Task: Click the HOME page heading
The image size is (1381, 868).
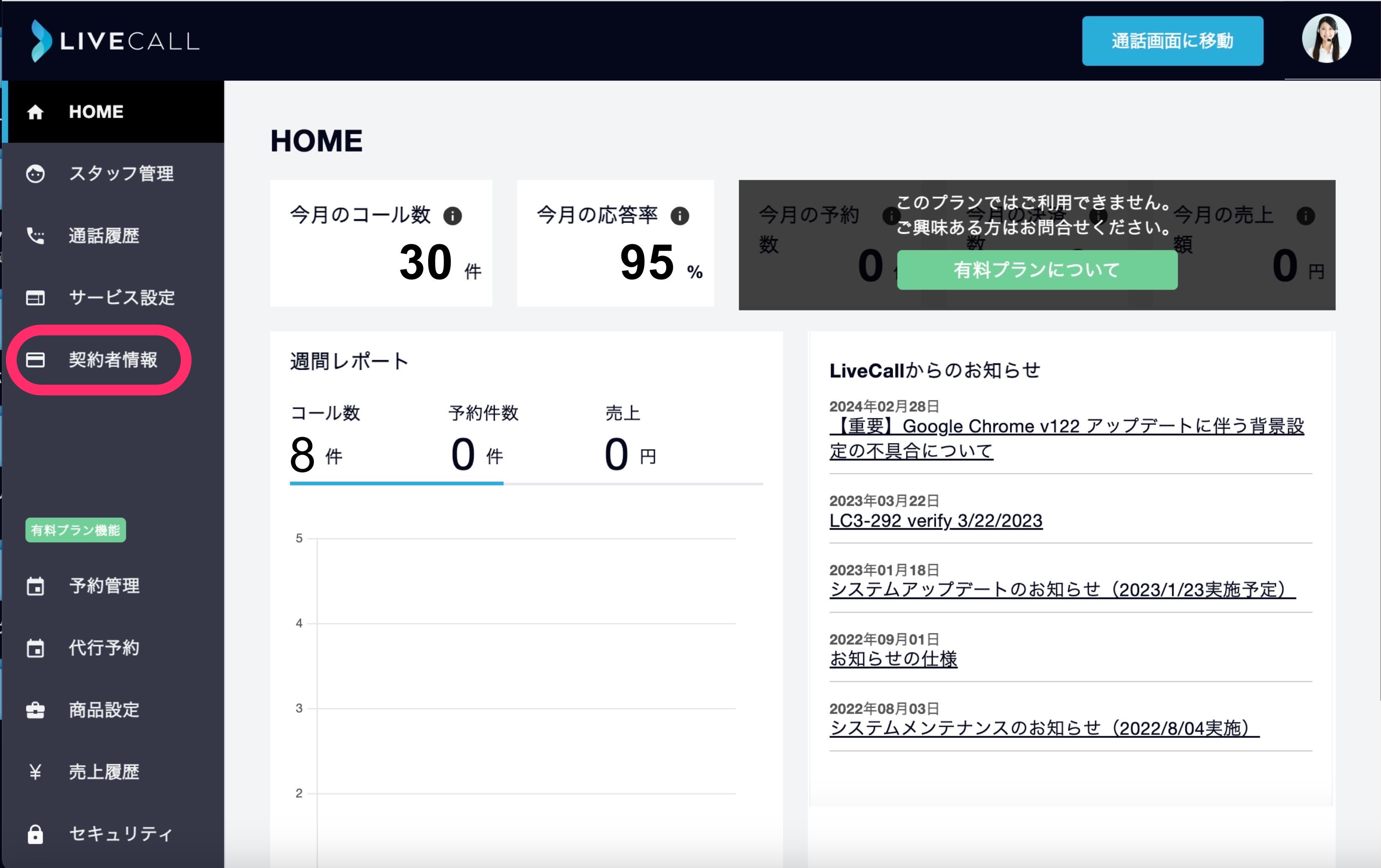Action: pos(316,141)
